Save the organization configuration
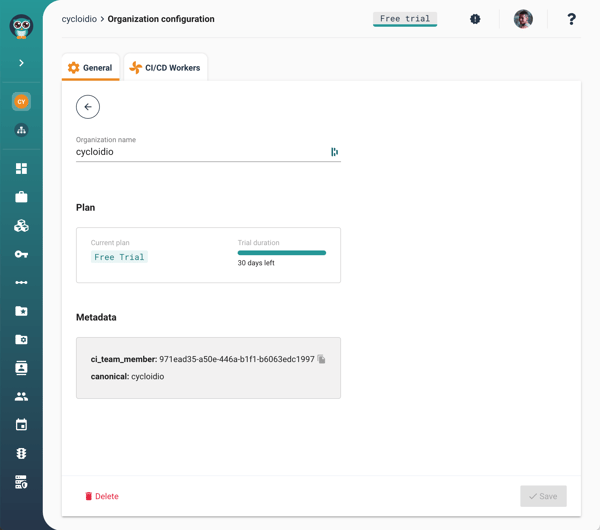This screenshot has width=600, height=530. click(543, 496)
